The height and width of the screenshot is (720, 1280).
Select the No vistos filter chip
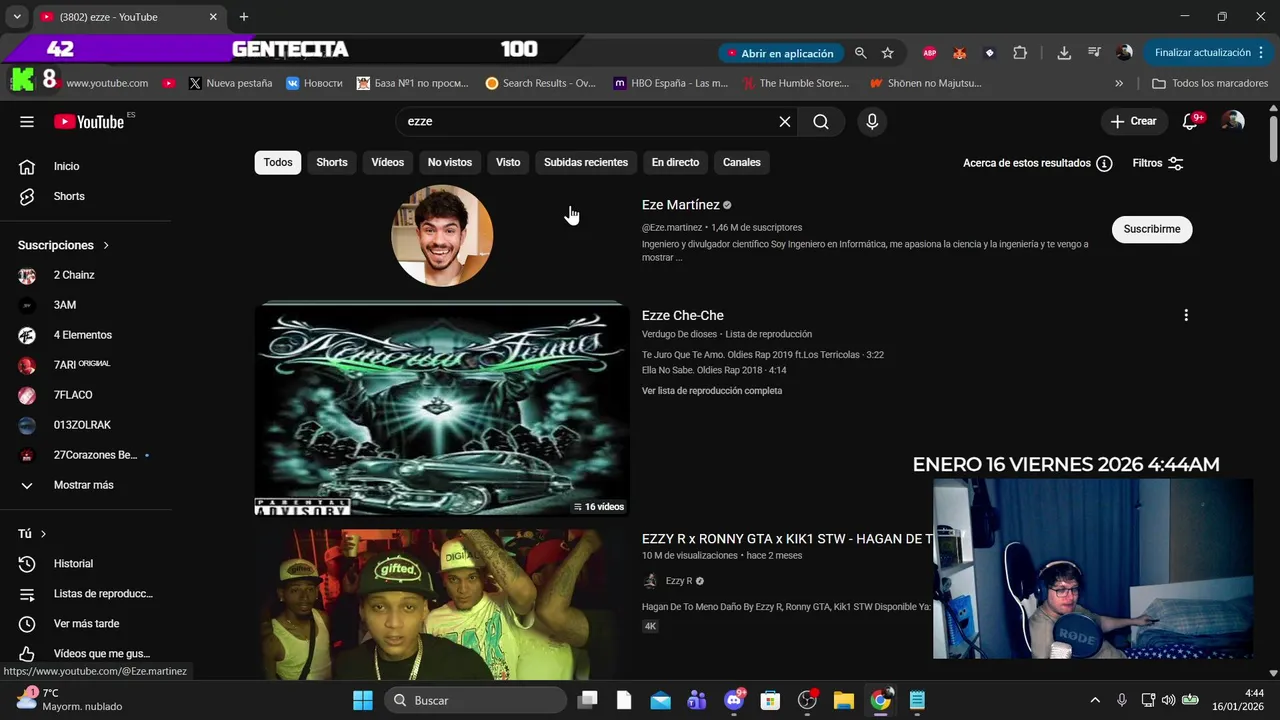tap(450, 162)
